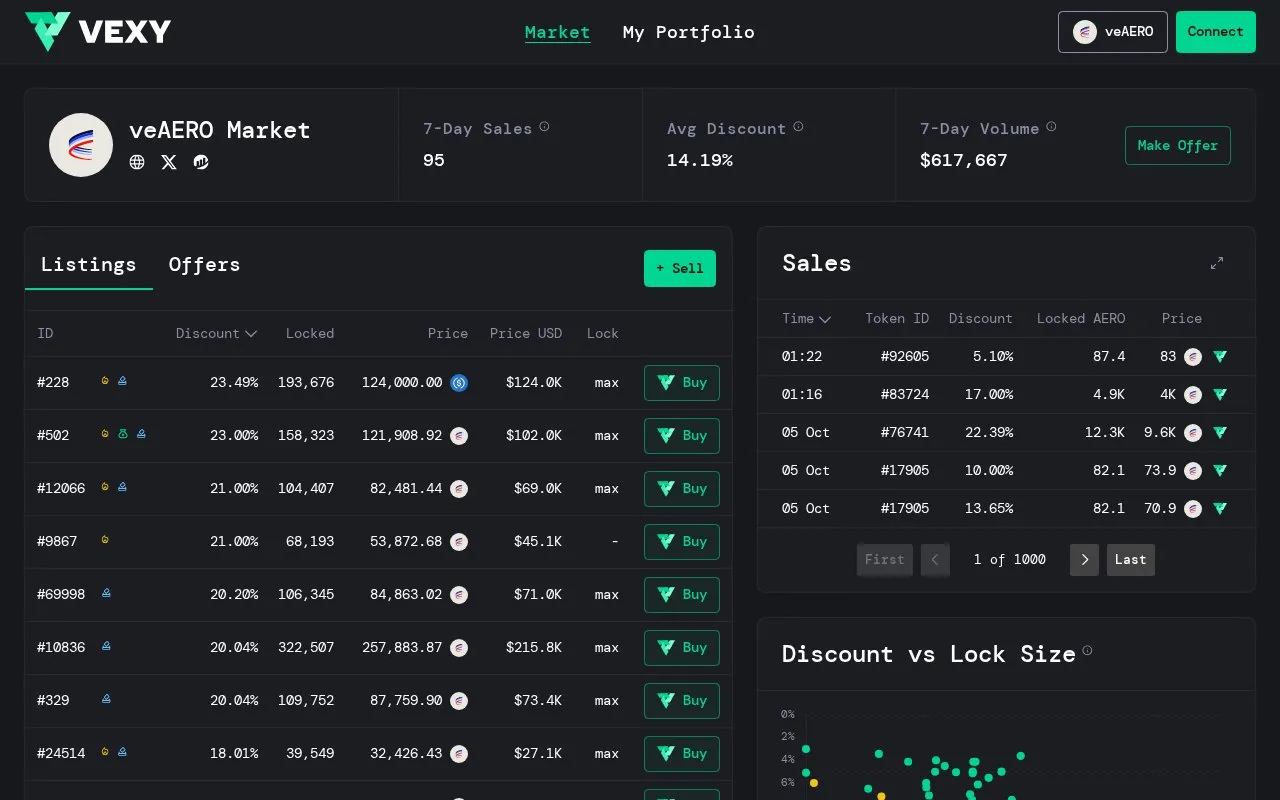Click the AERO token icon in sale #83724 row
The width and height of the screenshot is (1280, 800).
[x=1193, y=394]
